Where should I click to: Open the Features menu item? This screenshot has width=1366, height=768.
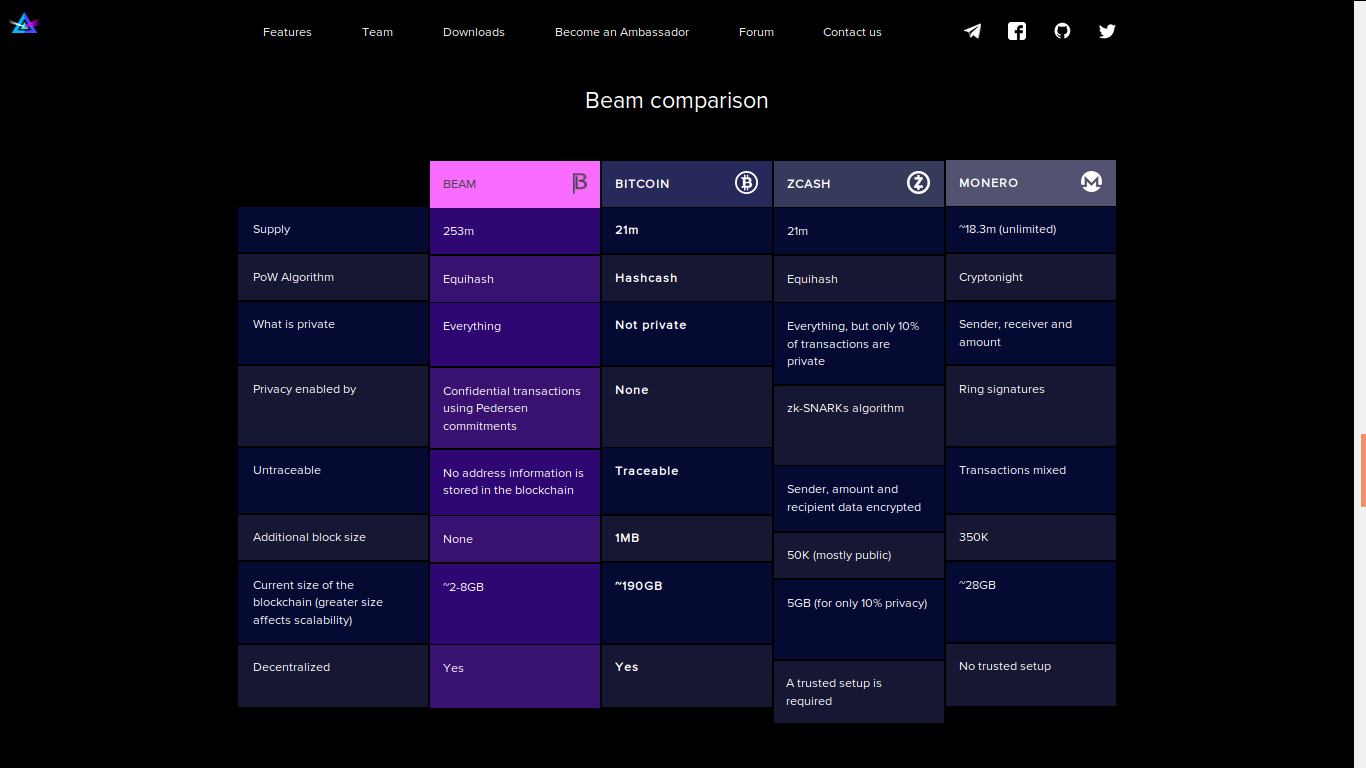coord(287,32)
